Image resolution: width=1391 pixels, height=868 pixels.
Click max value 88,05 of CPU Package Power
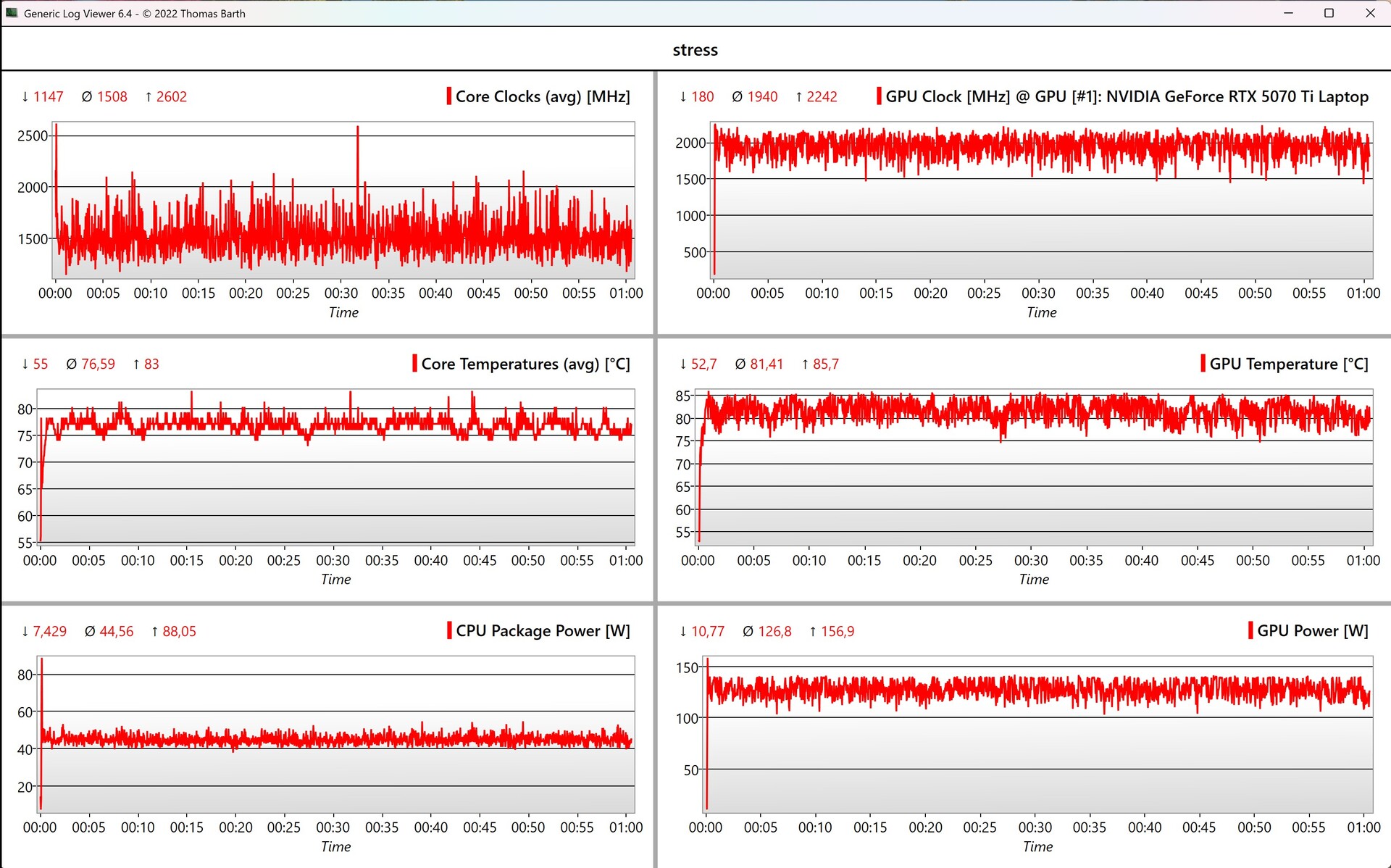tap(179, 631)
